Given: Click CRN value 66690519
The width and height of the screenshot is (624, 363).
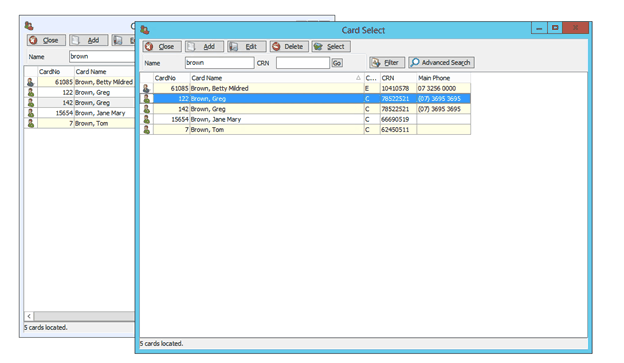Looking at the screenshot, I should (395, 119).
